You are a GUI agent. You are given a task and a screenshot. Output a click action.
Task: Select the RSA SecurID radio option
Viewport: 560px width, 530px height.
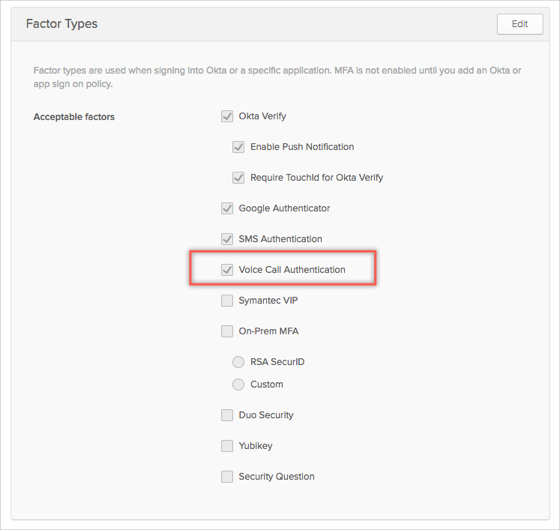238,362
